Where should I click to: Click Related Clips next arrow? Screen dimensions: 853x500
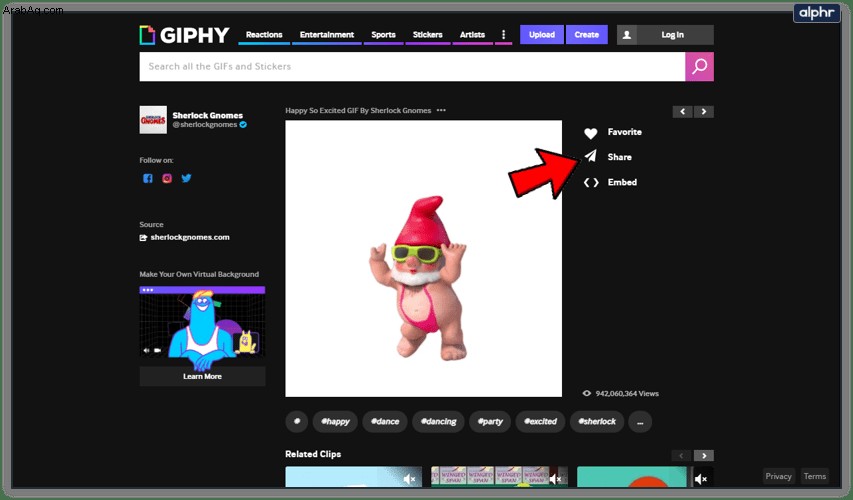click(x=704, y=455)
